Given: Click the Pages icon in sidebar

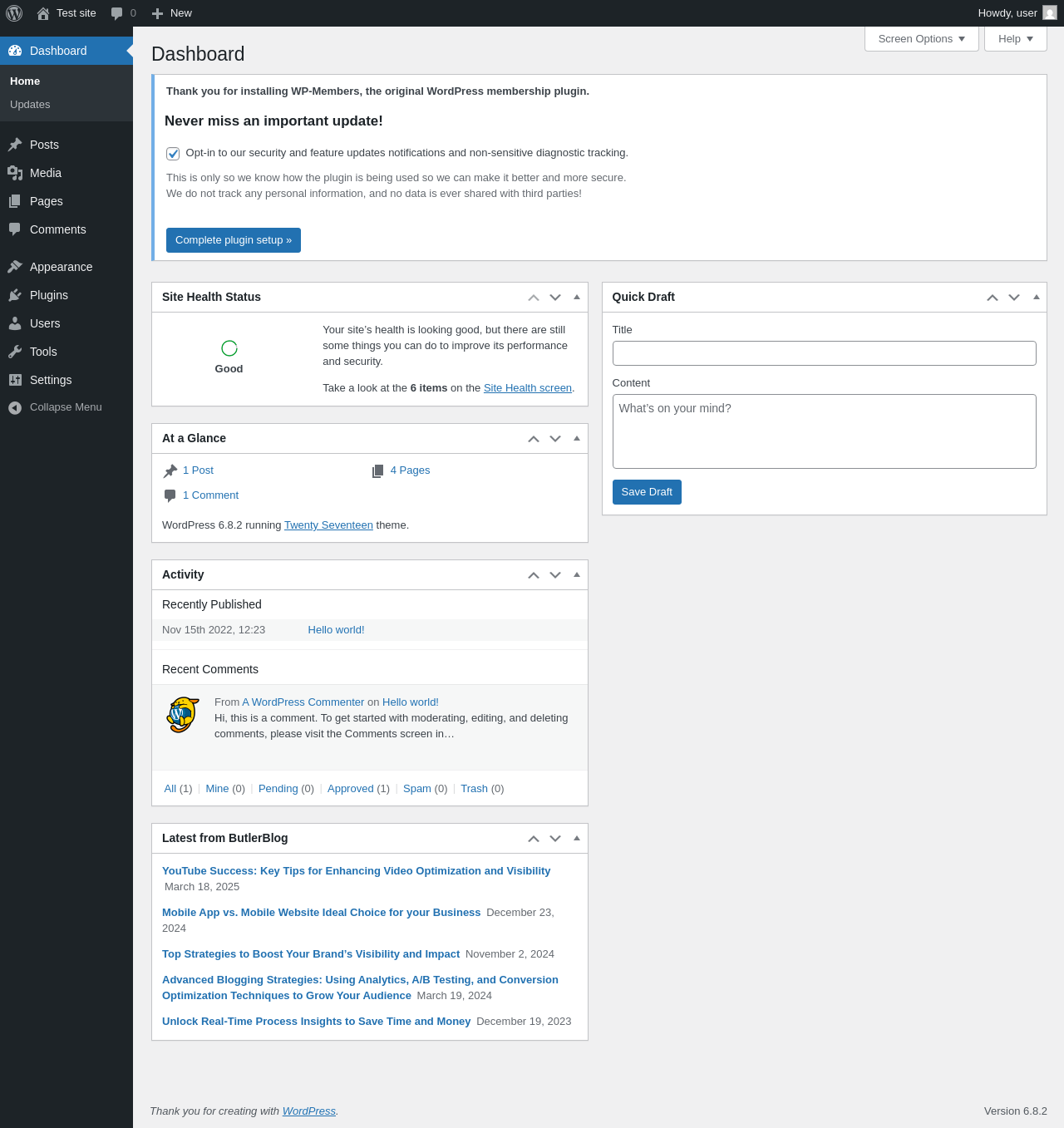Looking at the screenshot, I should click(x=15, y=201).
